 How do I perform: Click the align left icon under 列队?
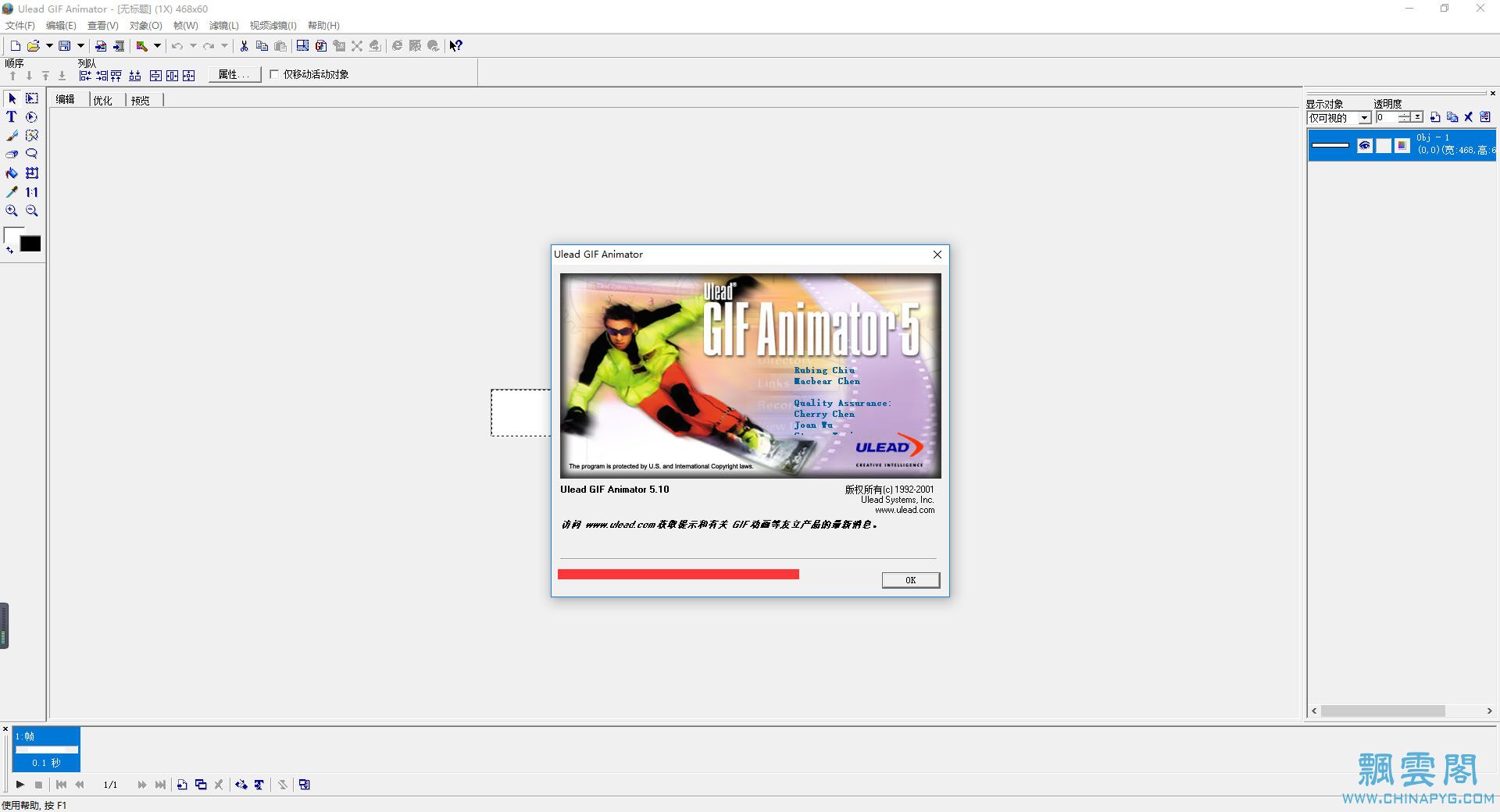(85, 76)
